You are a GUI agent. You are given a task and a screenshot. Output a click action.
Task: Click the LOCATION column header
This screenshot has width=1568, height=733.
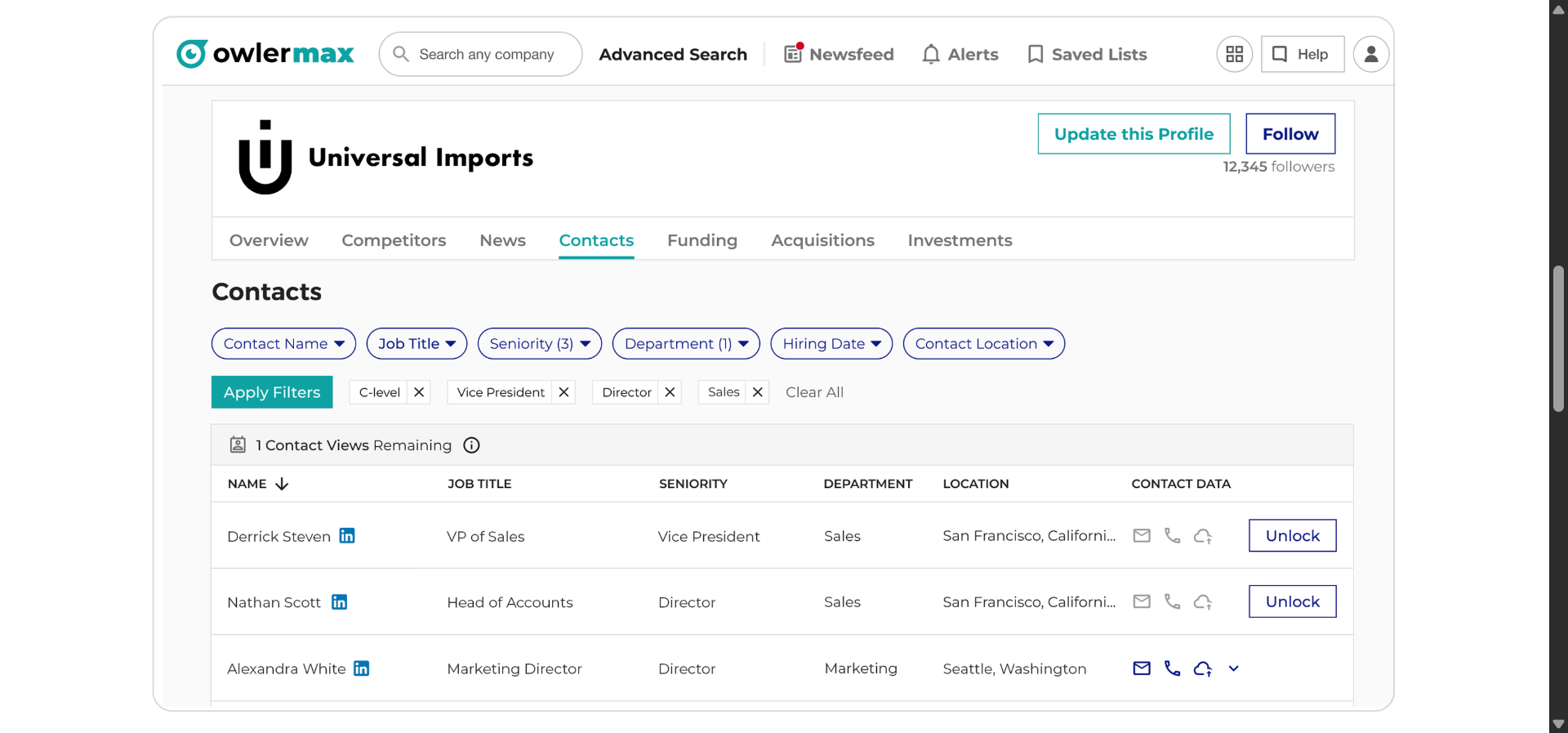pyautogui.click(x=976, y=484)
